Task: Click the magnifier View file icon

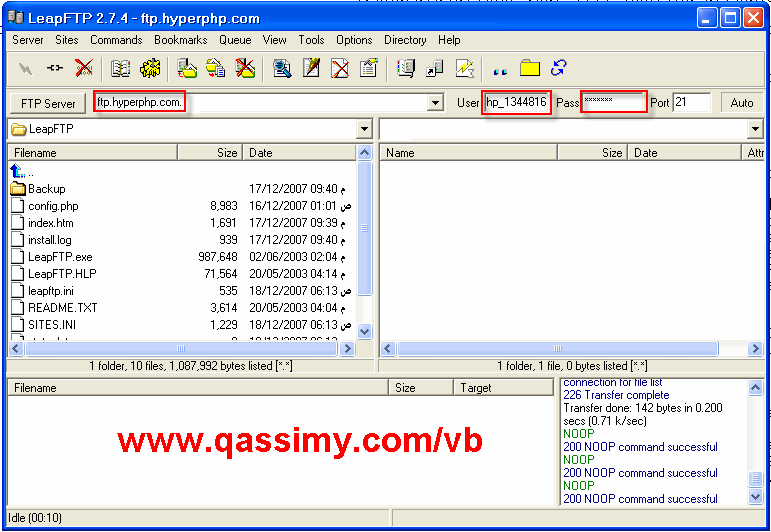Action: point(282,68)
